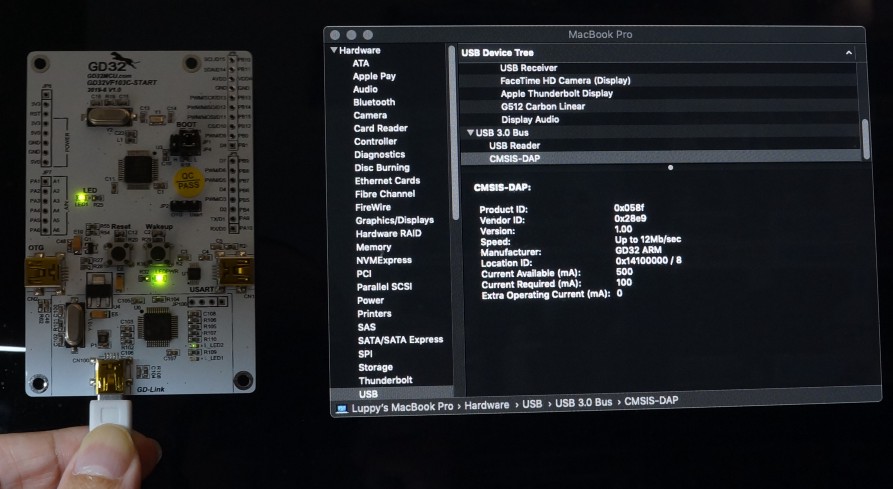
Task: Click the device tree vertical scrollbar
Action: tap(866, 138)
